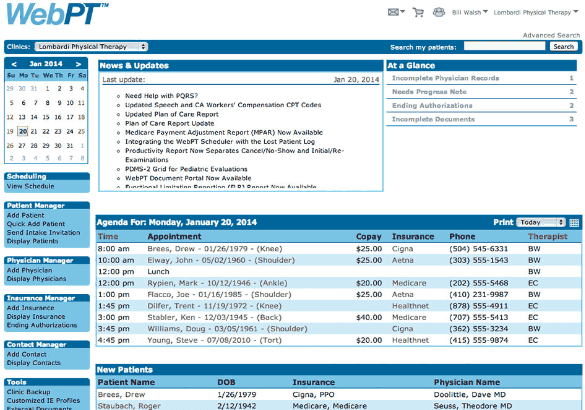Select January 20 in the calendar

[23, 131]
